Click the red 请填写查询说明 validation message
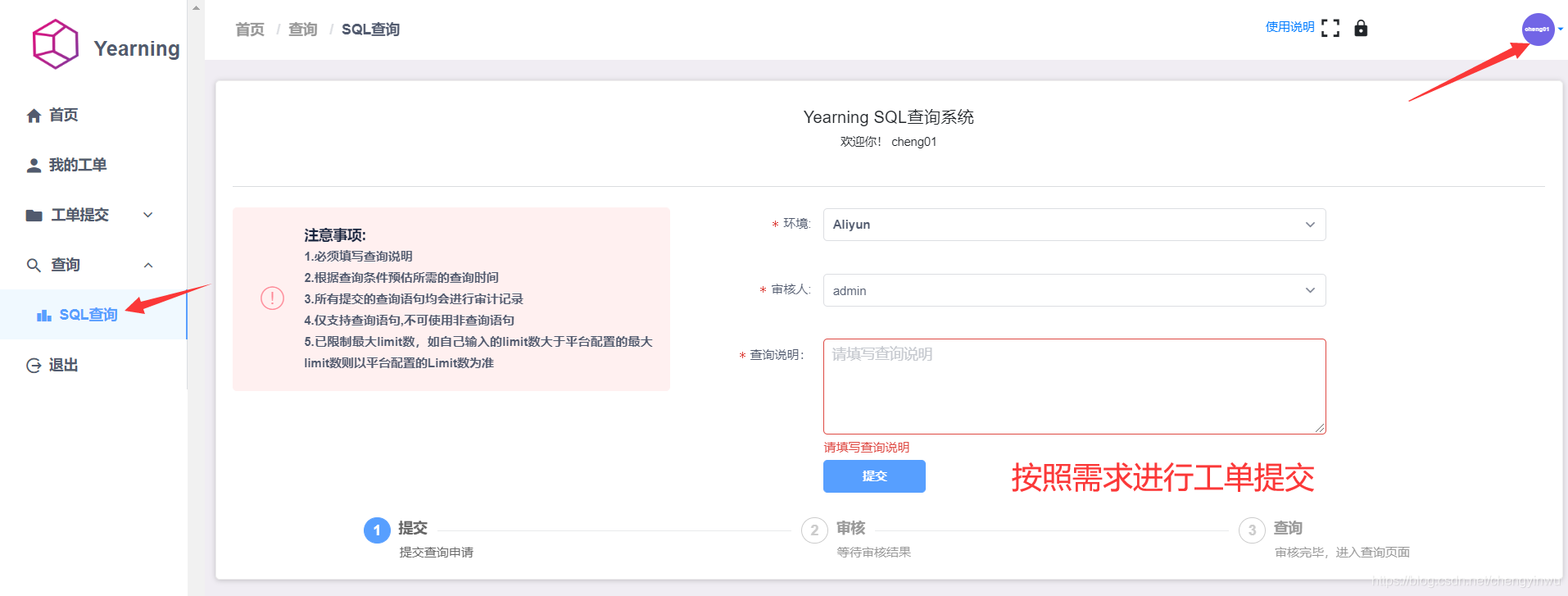 [x=867, y=448]
